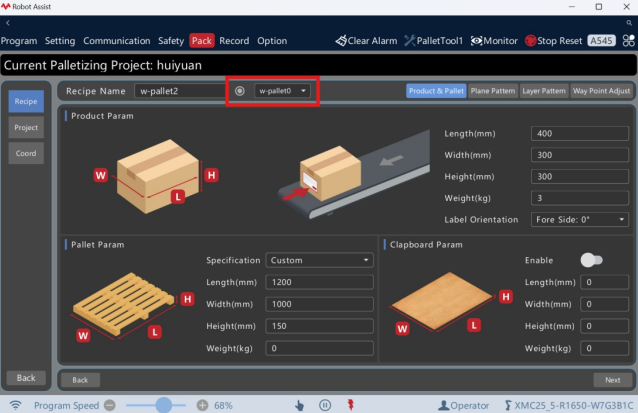The image size is (638, 413).
Task: Increase program speed with plus icon
Action: click(202, 405)
